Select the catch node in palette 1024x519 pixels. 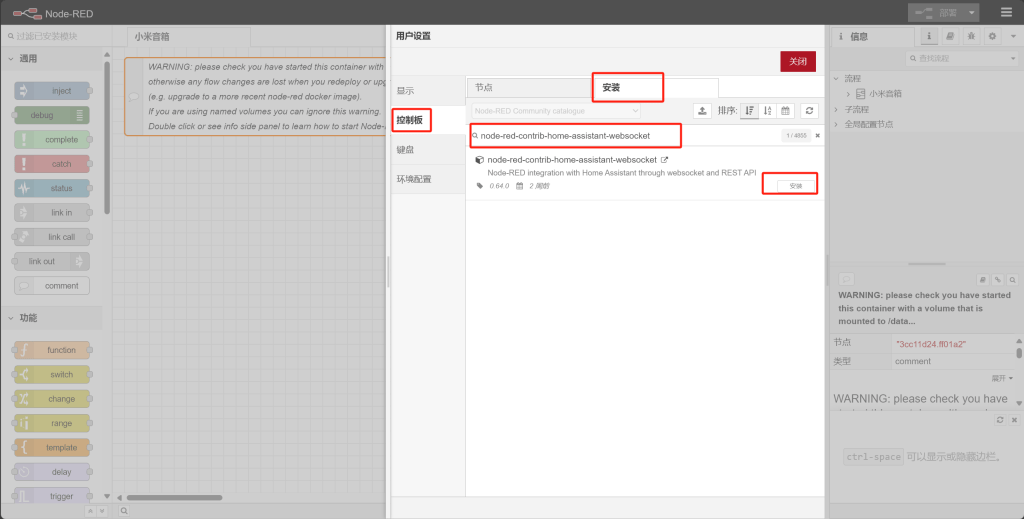52,164
